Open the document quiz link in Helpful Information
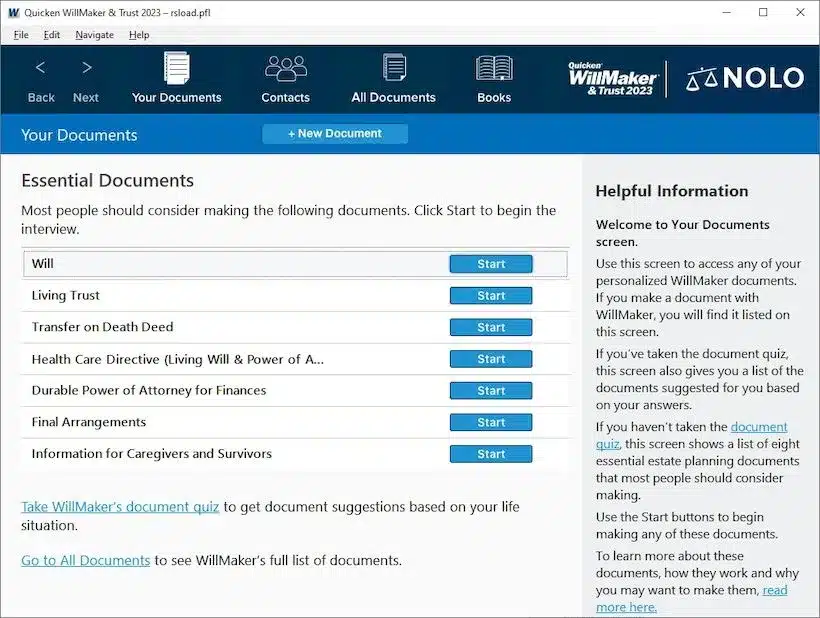820x618 pixels. 691,435
